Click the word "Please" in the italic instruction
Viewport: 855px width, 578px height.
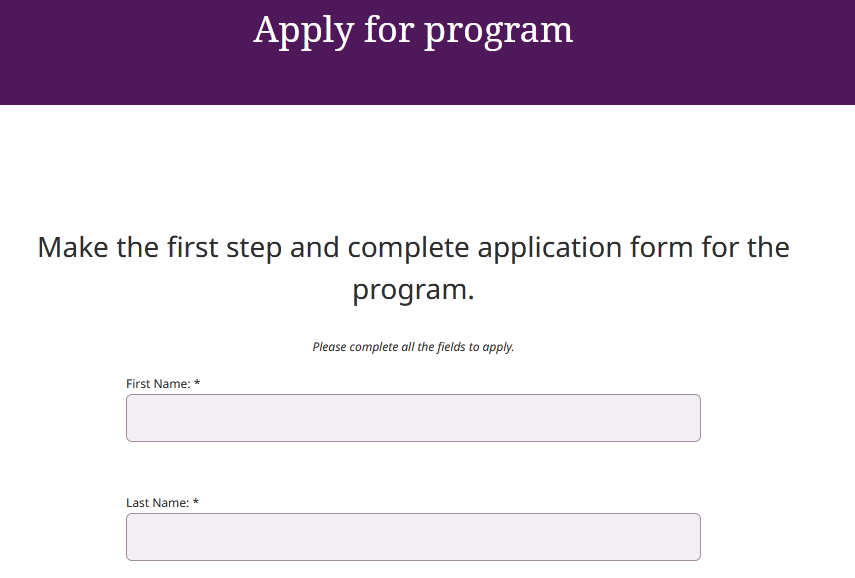click(x=329, y=347)
